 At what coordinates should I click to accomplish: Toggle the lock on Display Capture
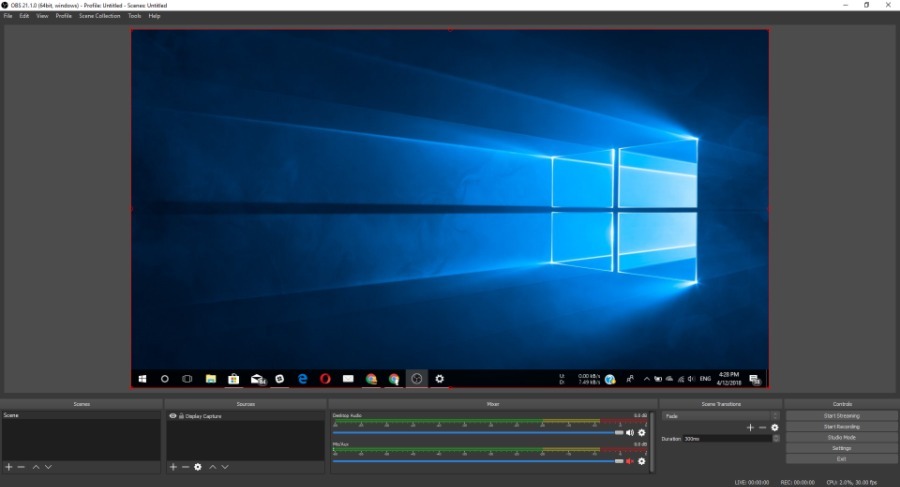point(181,416)
